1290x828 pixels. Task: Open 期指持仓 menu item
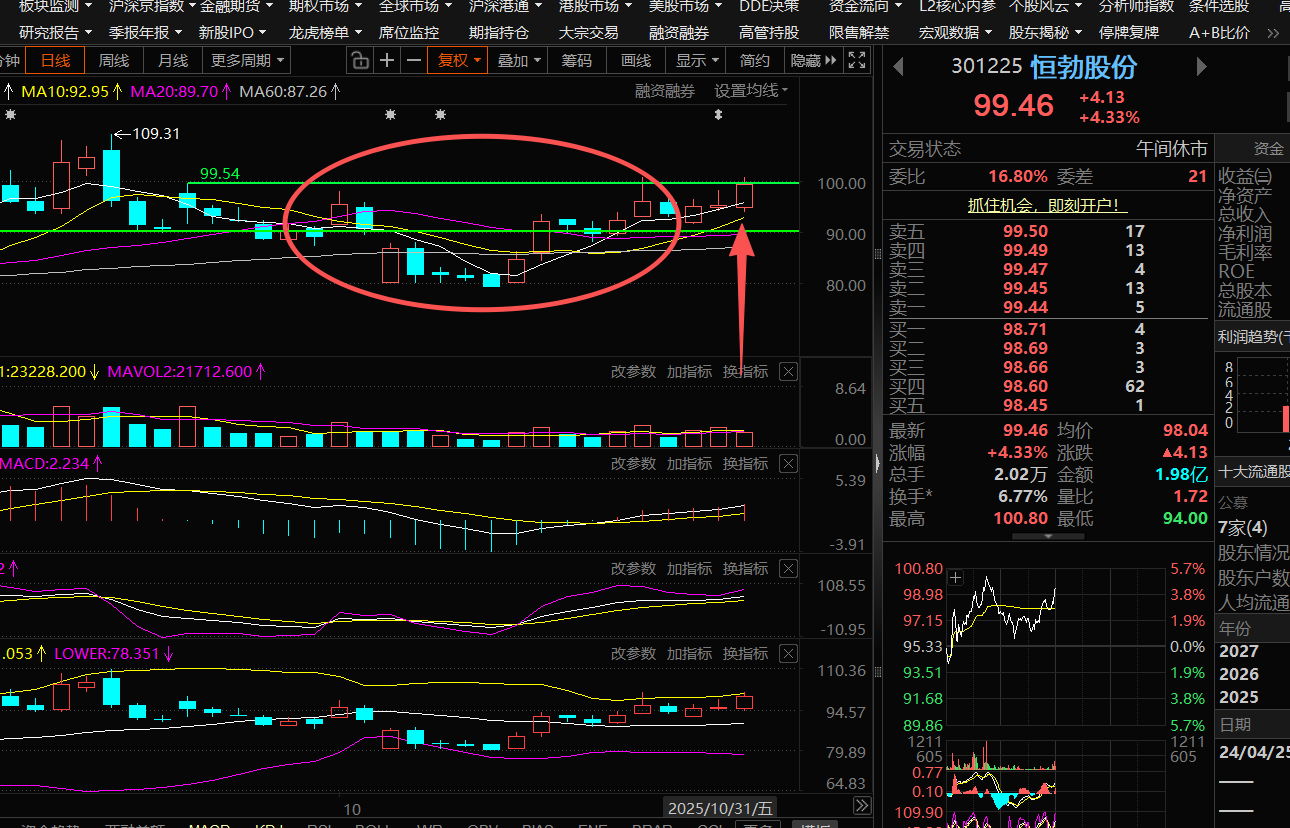tap(499, 33)
